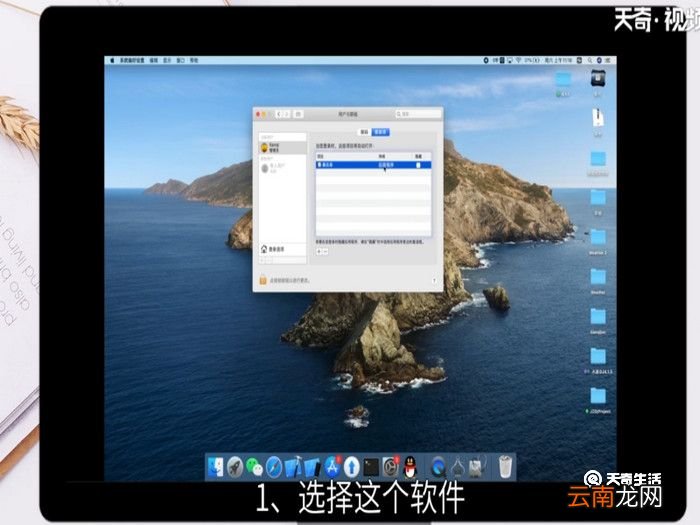Image resolution: width=700 pixels, height=525 pixels.
Task: Open System Preferences gear in Dock
Action: pyautogui.click(x=390, y=467)
